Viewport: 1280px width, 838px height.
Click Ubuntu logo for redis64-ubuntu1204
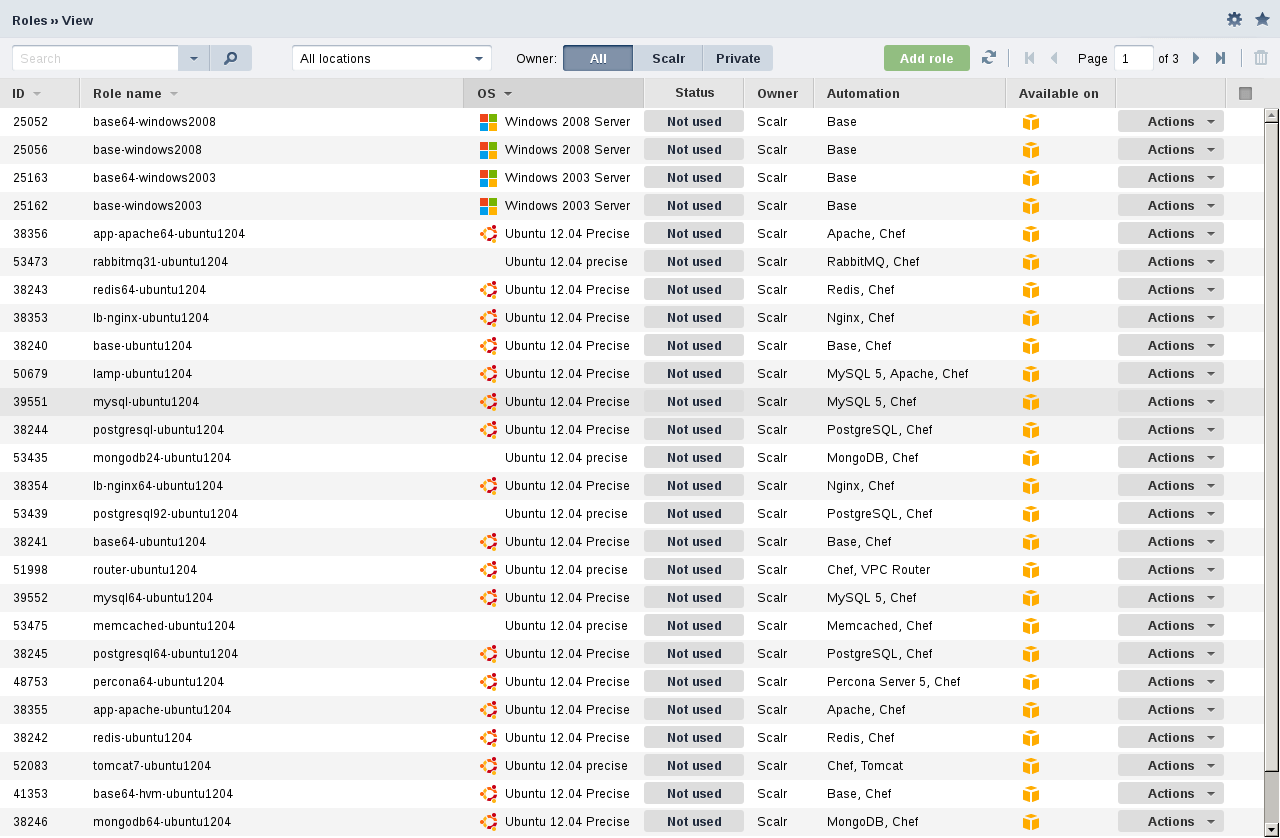tap(488, 290)
